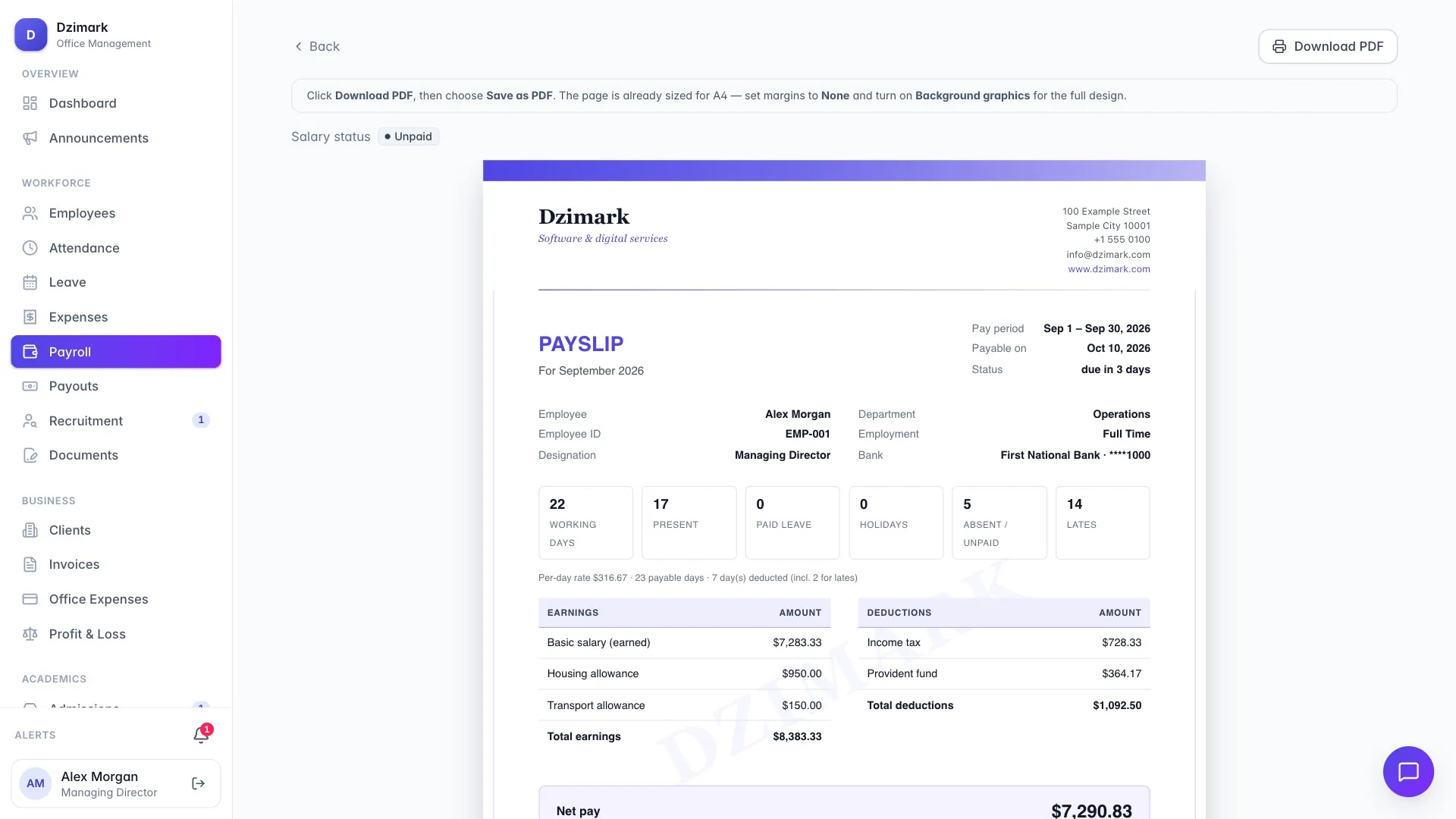Open Recruitment menu item with badge
This screenshot has width=1456, height=819.
coord(116,421)
